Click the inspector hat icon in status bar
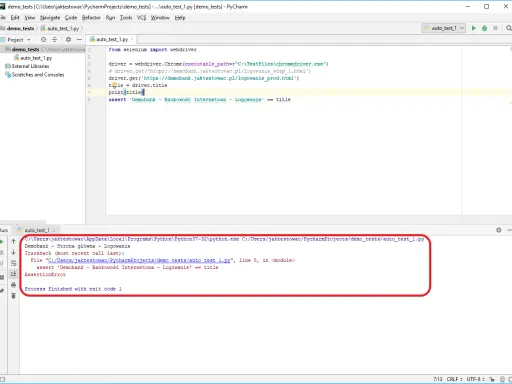Viewport: 512px width, 384px height. click(x=502, y=379)
